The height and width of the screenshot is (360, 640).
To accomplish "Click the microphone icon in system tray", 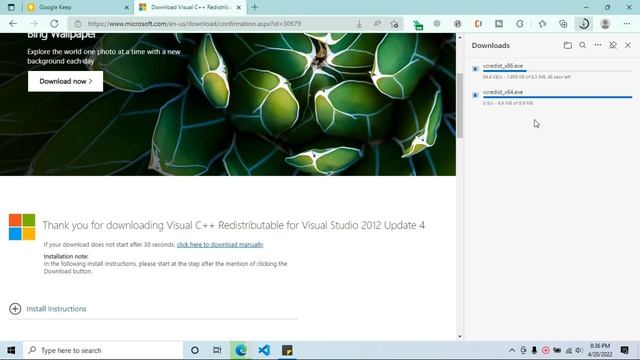I will point(534,350).
